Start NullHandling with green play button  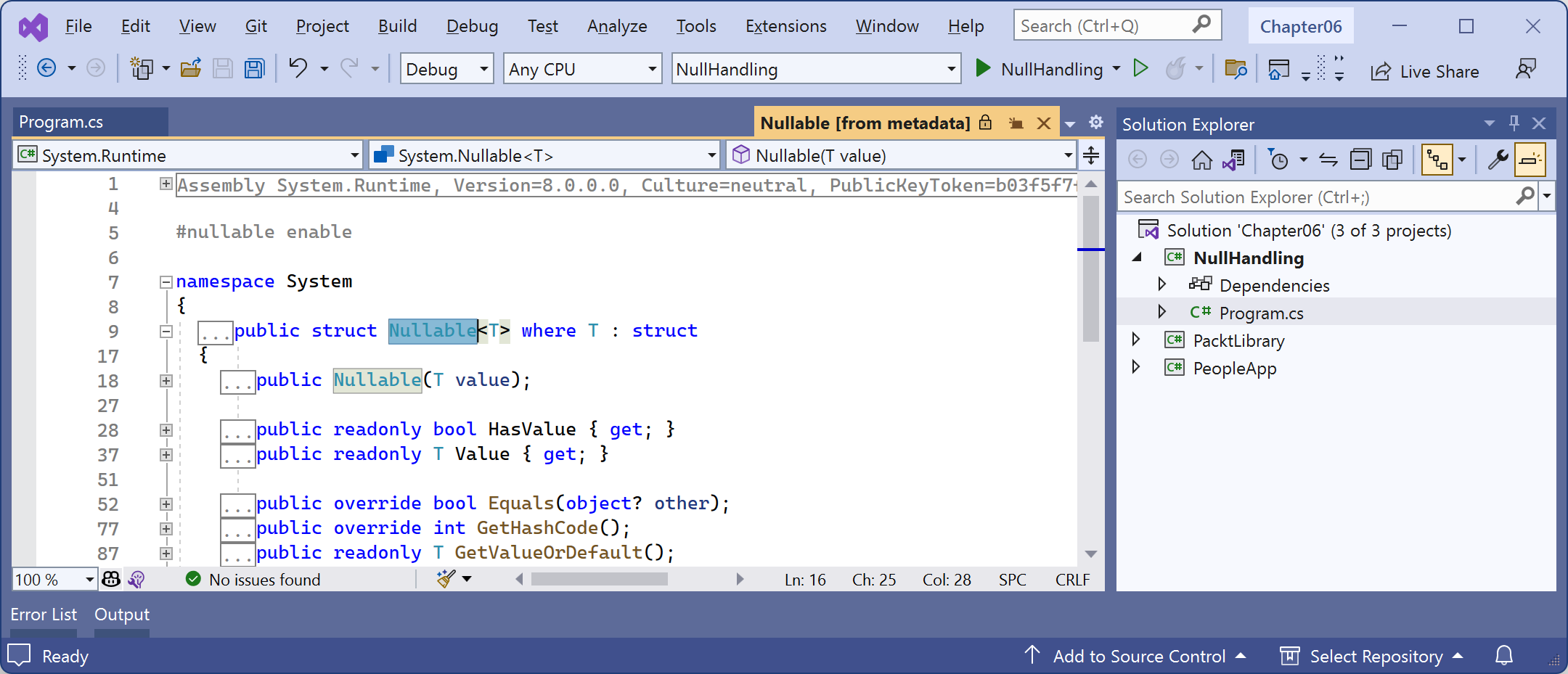pyautogui.click(x=983, y=68)
